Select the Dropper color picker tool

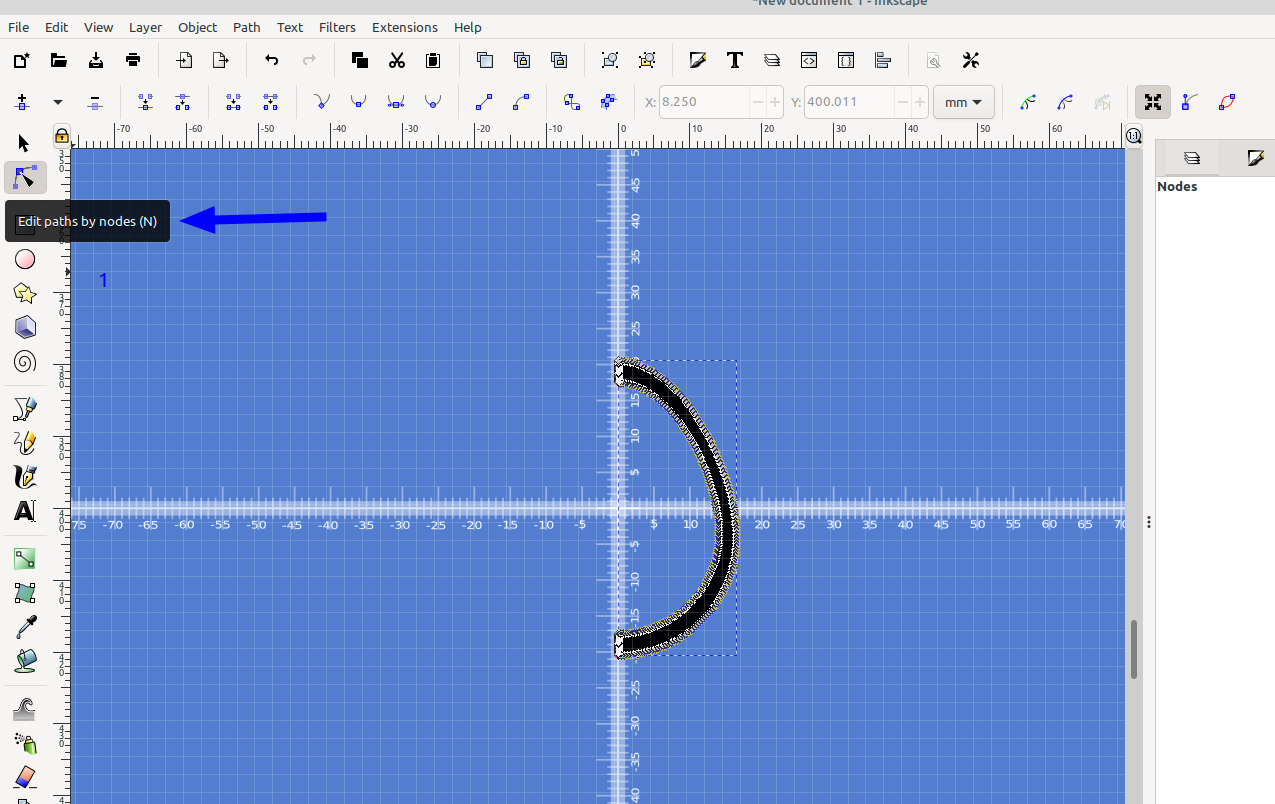(x=25, y=627)
